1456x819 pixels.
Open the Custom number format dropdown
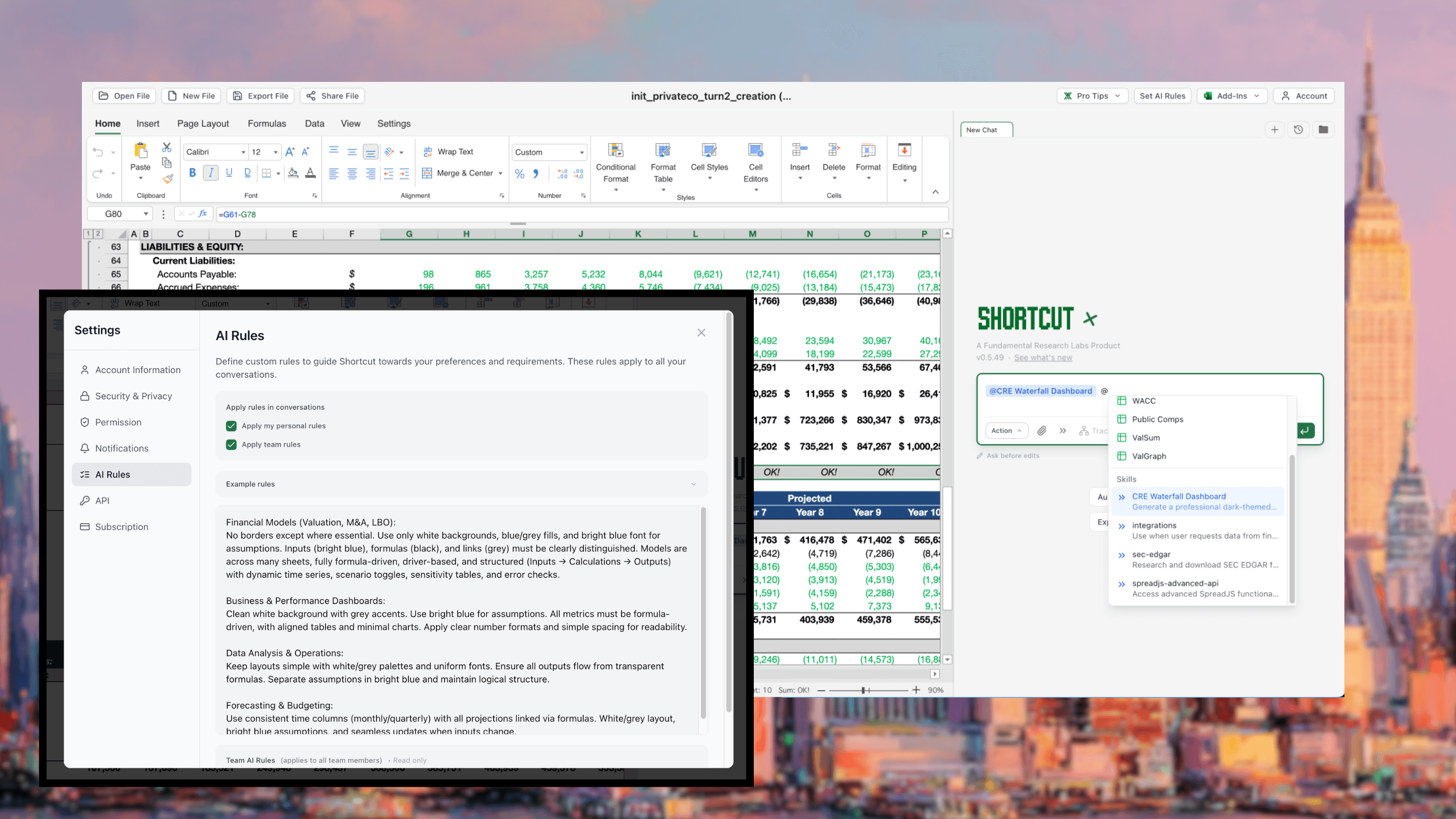[581, 152]
